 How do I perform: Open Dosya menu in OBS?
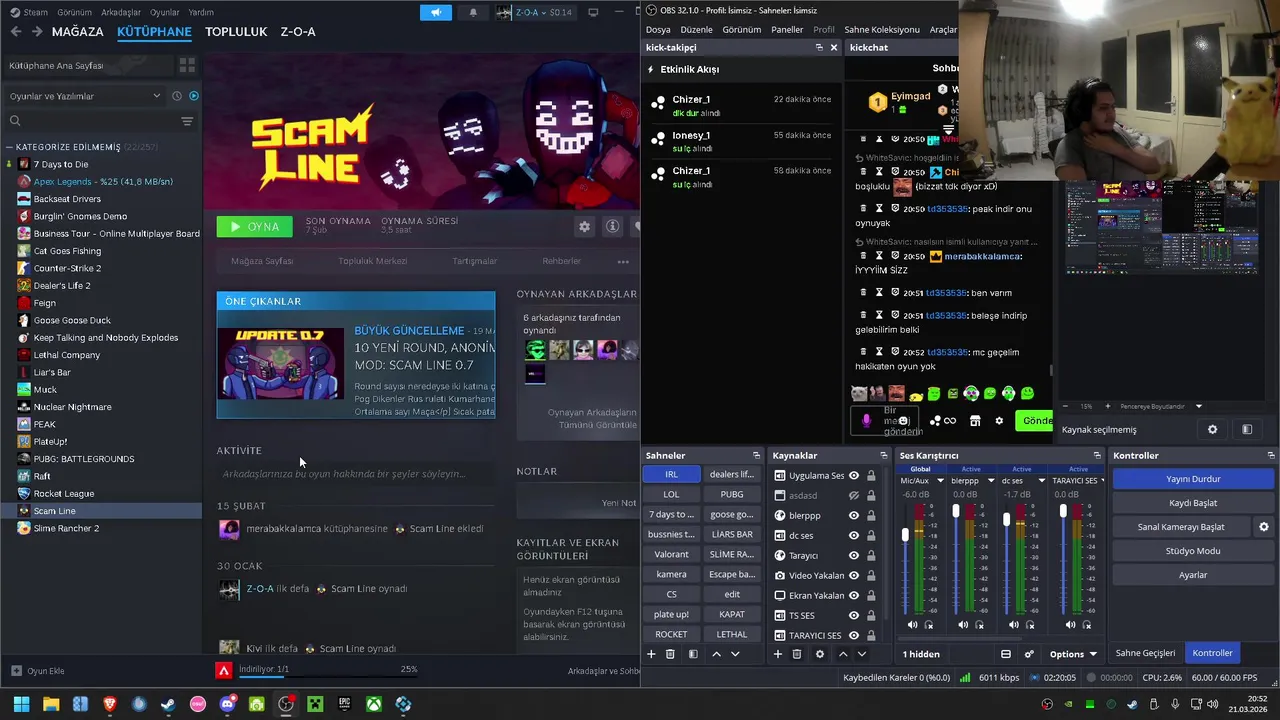pyautogui.click(x=658, y=30)
